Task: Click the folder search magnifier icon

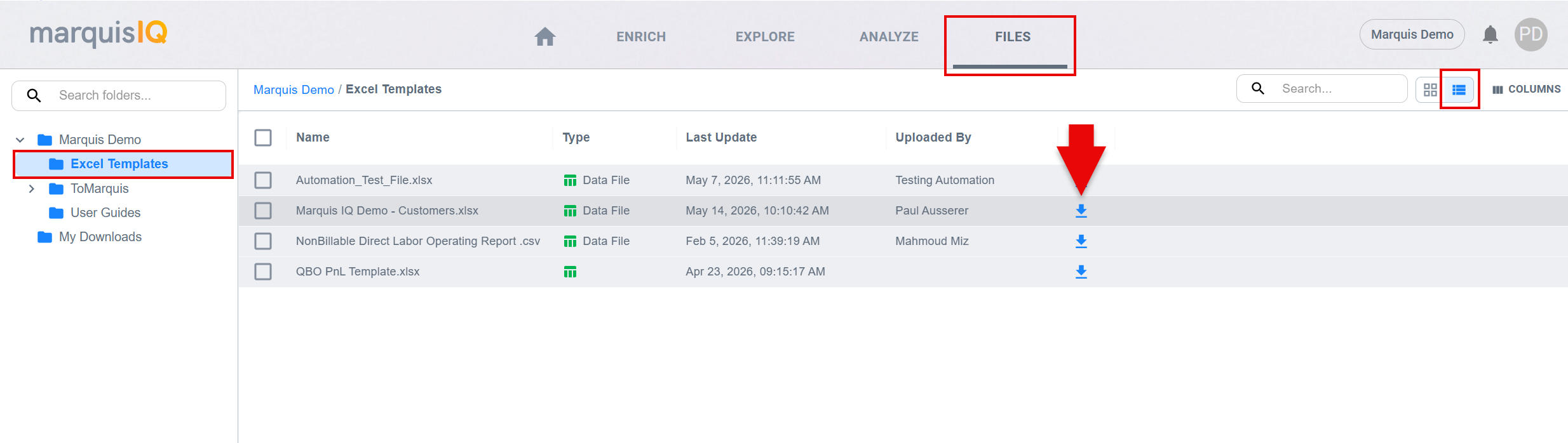Action: pos(34,96)
